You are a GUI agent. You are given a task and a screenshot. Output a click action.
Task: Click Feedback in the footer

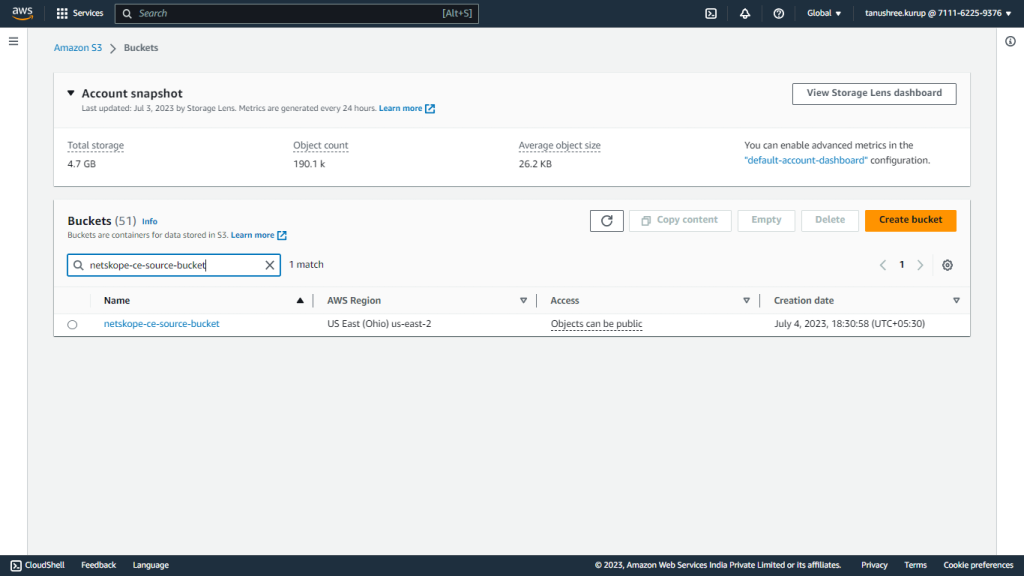click(x=99, y=565)
